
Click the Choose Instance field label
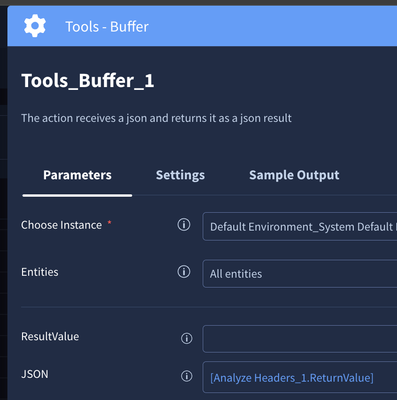(x=61, y=225)
